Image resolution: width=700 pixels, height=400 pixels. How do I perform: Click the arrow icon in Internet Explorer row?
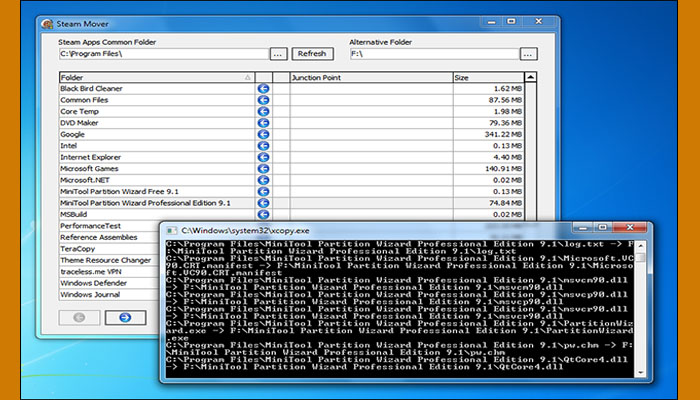(263, 157)
